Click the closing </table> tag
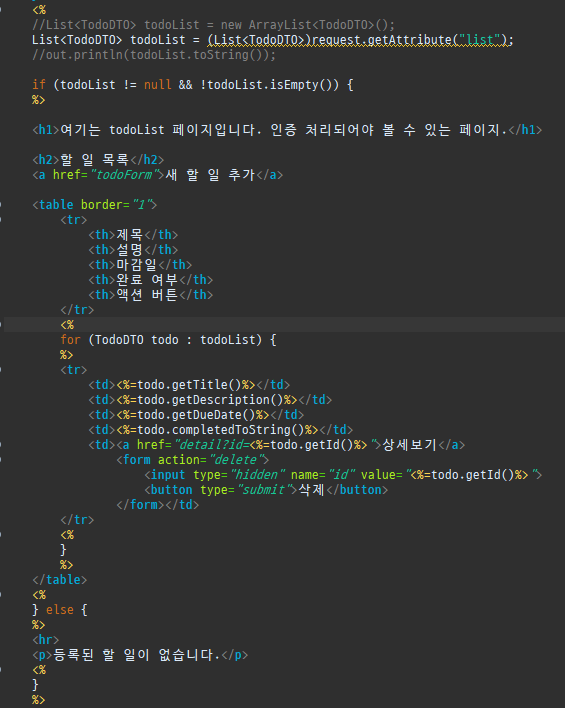The height and width of the screenshot is (708, 565). [60, 579]
